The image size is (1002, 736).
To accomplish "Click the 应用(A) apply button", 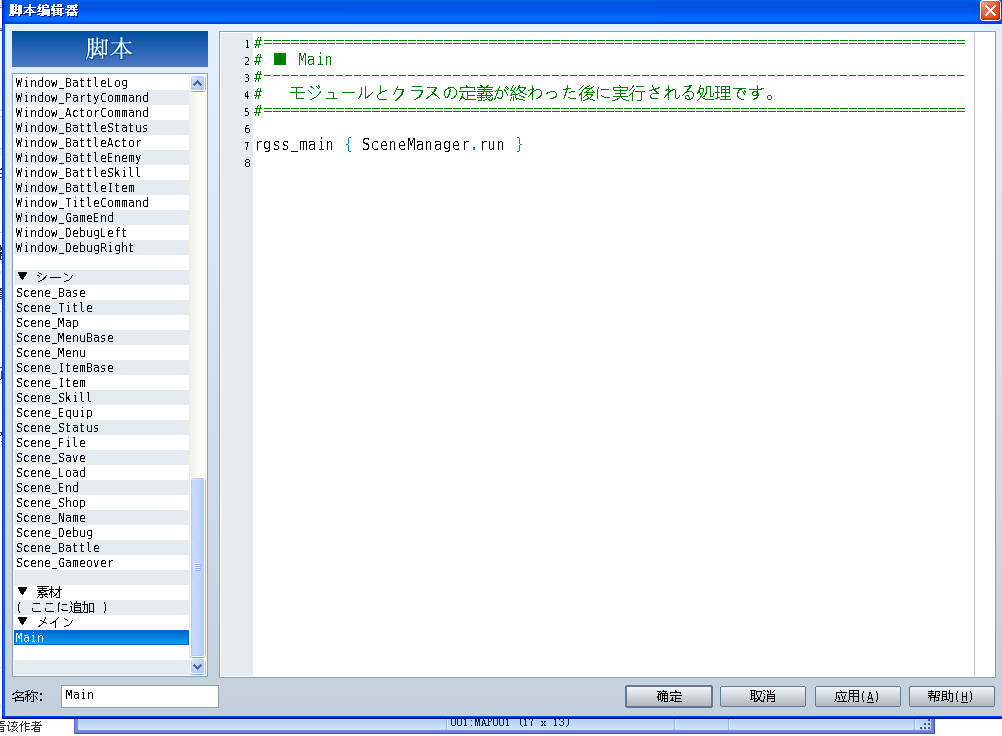I will pos(857,696).
